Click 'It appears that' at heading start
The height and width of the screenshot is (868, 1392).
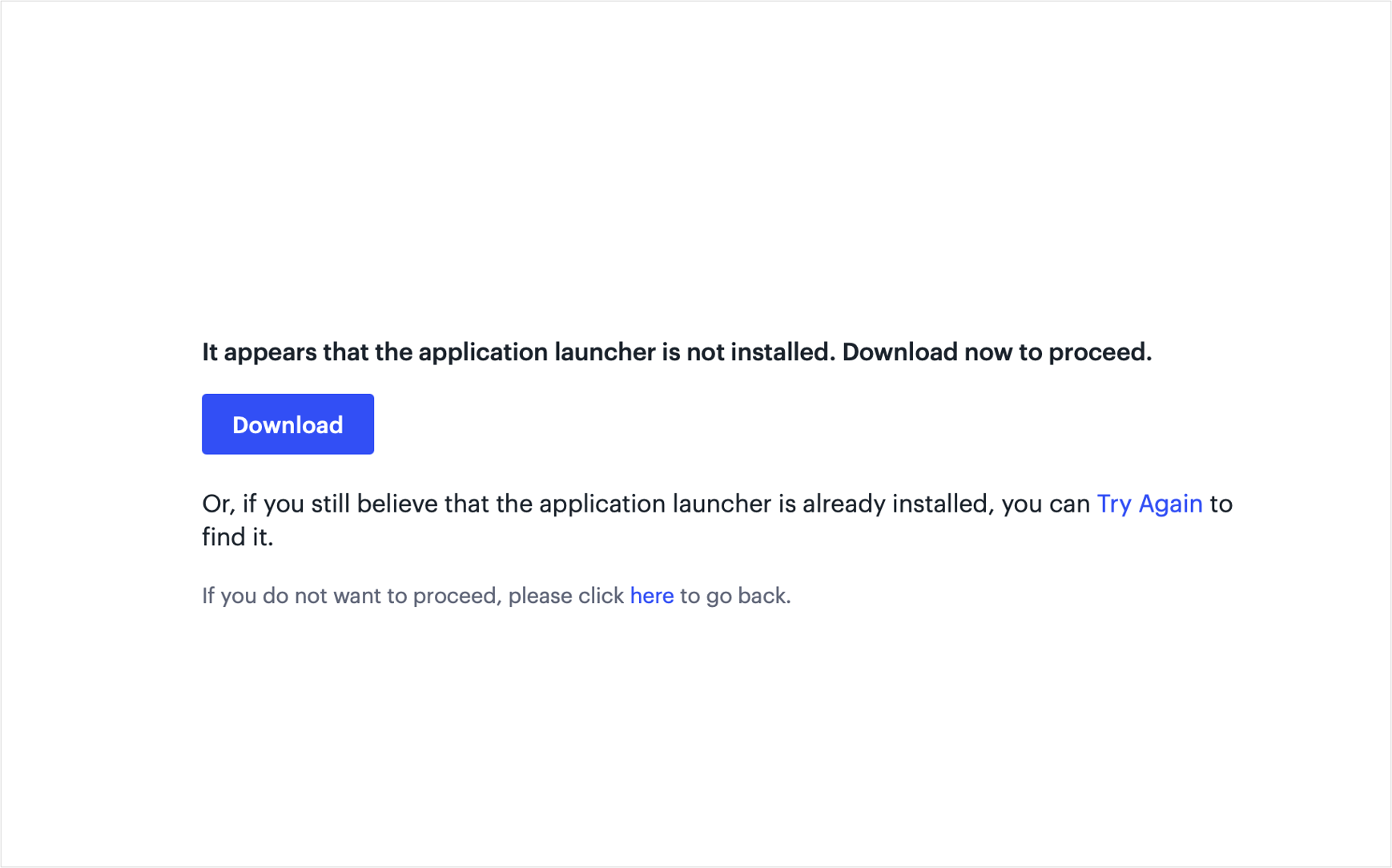click(x=259, y=352)
